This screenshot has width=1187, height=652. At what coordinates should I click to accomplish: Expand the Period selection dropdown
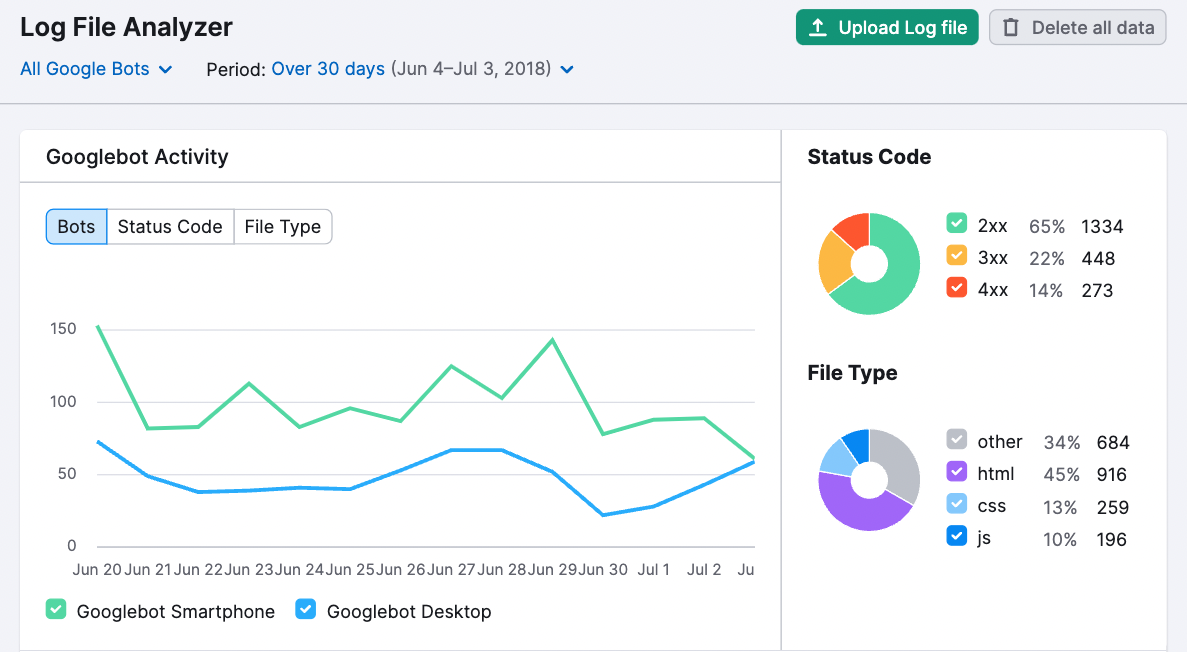click(328, 68)
